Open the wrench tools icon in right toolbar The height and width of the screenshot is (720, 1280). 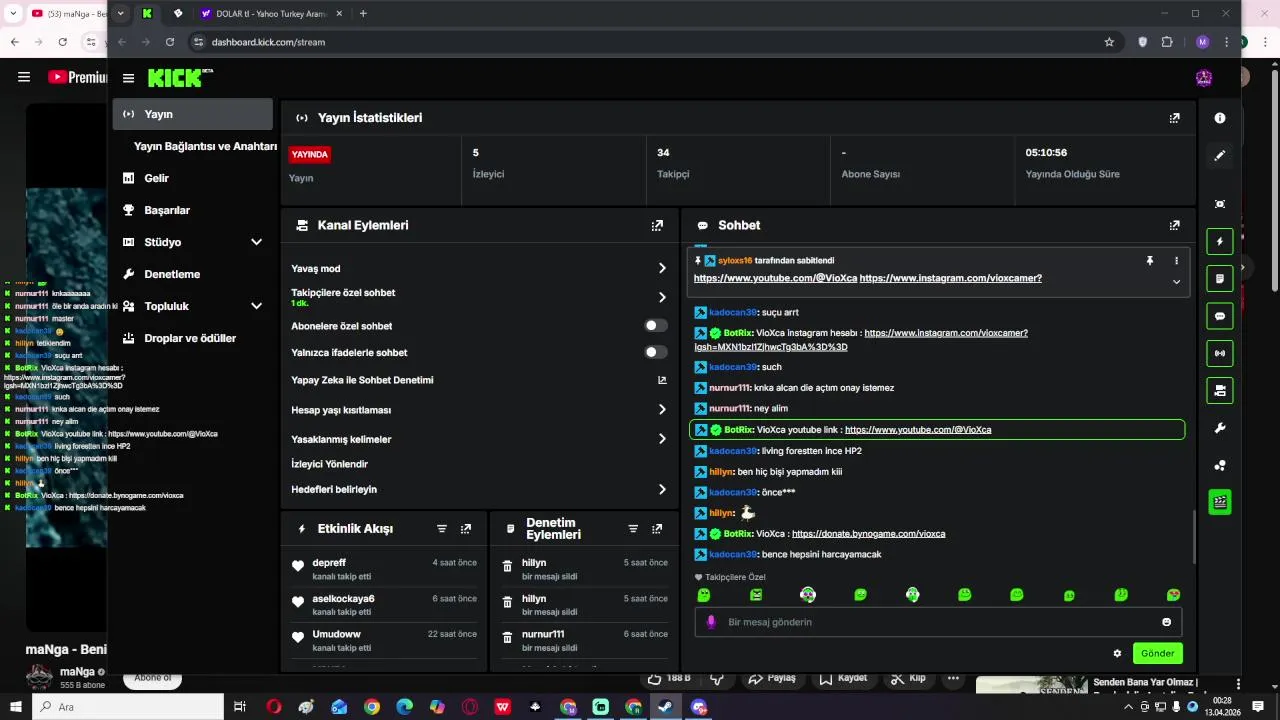pos(1220,428)
